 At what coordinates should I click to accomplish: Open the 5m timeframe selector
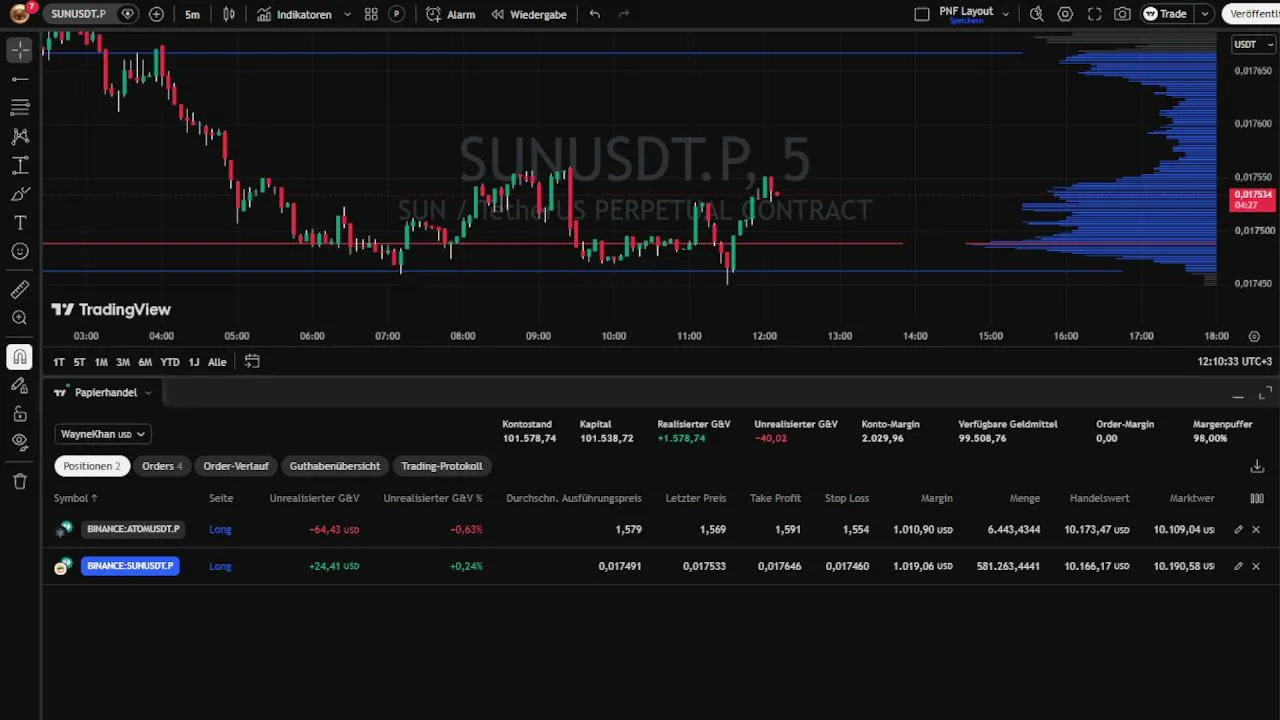tap(192, 14)
